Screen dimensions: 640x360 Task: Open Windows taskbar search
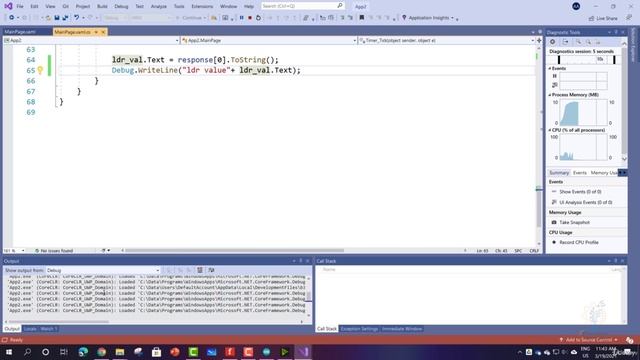27,352
